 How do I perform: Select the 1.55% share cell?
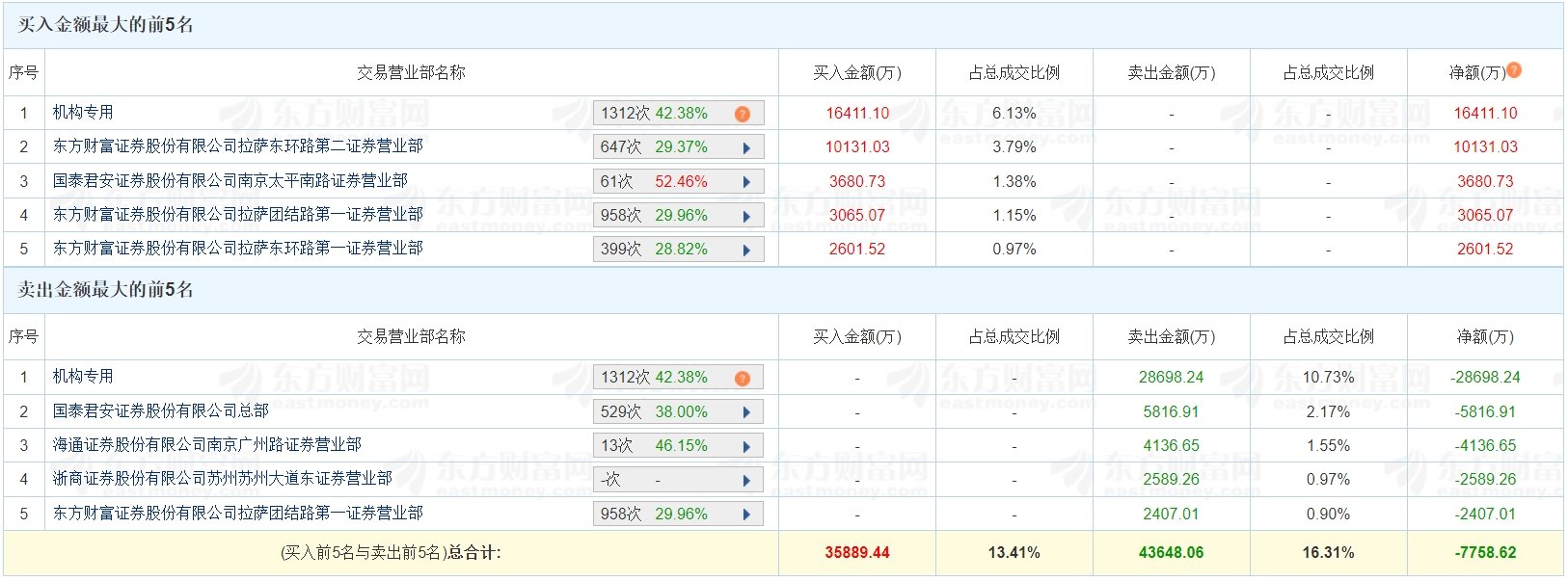[1328, 445]
